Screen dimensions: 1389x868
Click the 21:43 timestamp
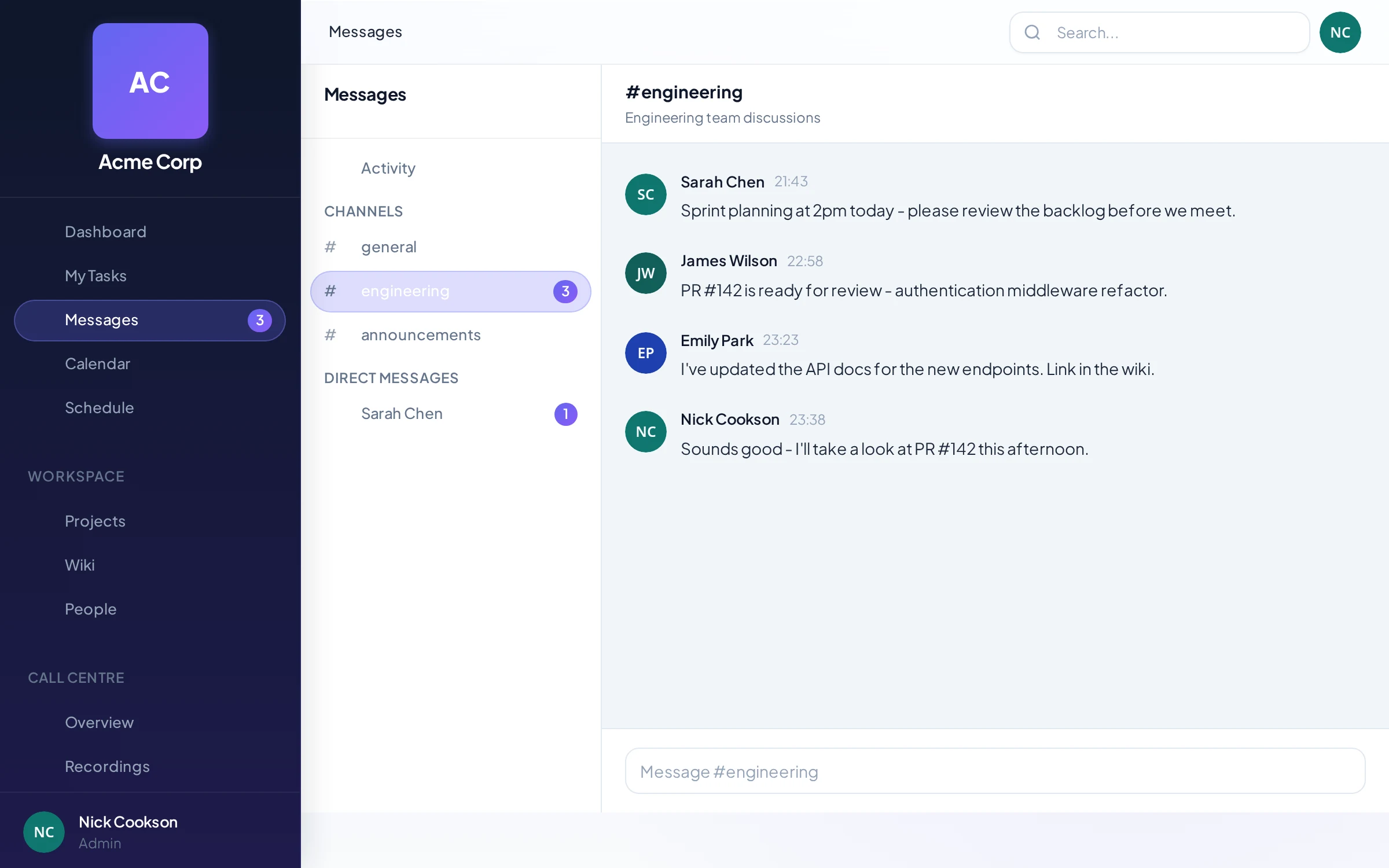[x=791, y=182]
